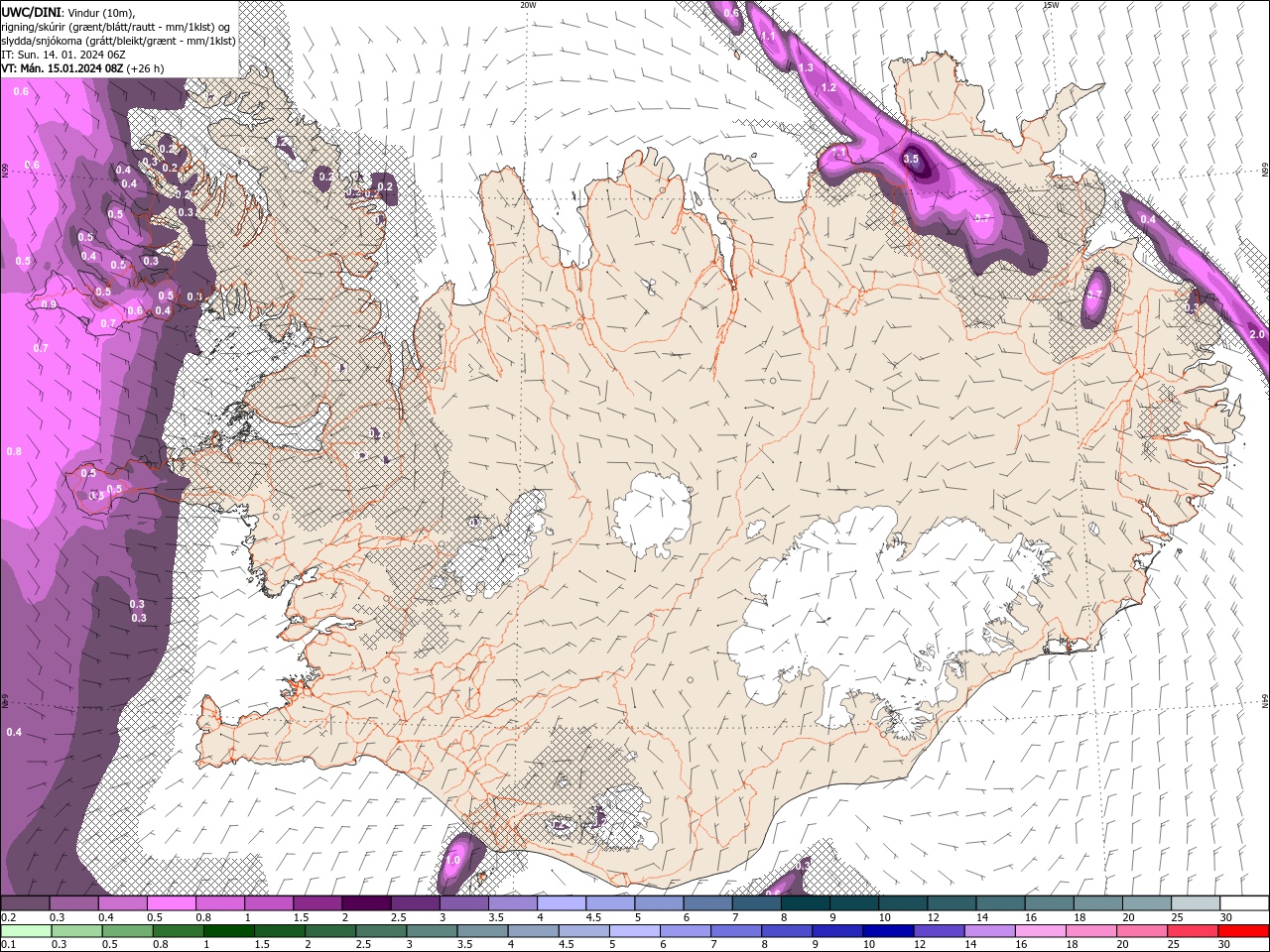
Task: Click the '14' label in the upper legend
Action: [981, 917]
